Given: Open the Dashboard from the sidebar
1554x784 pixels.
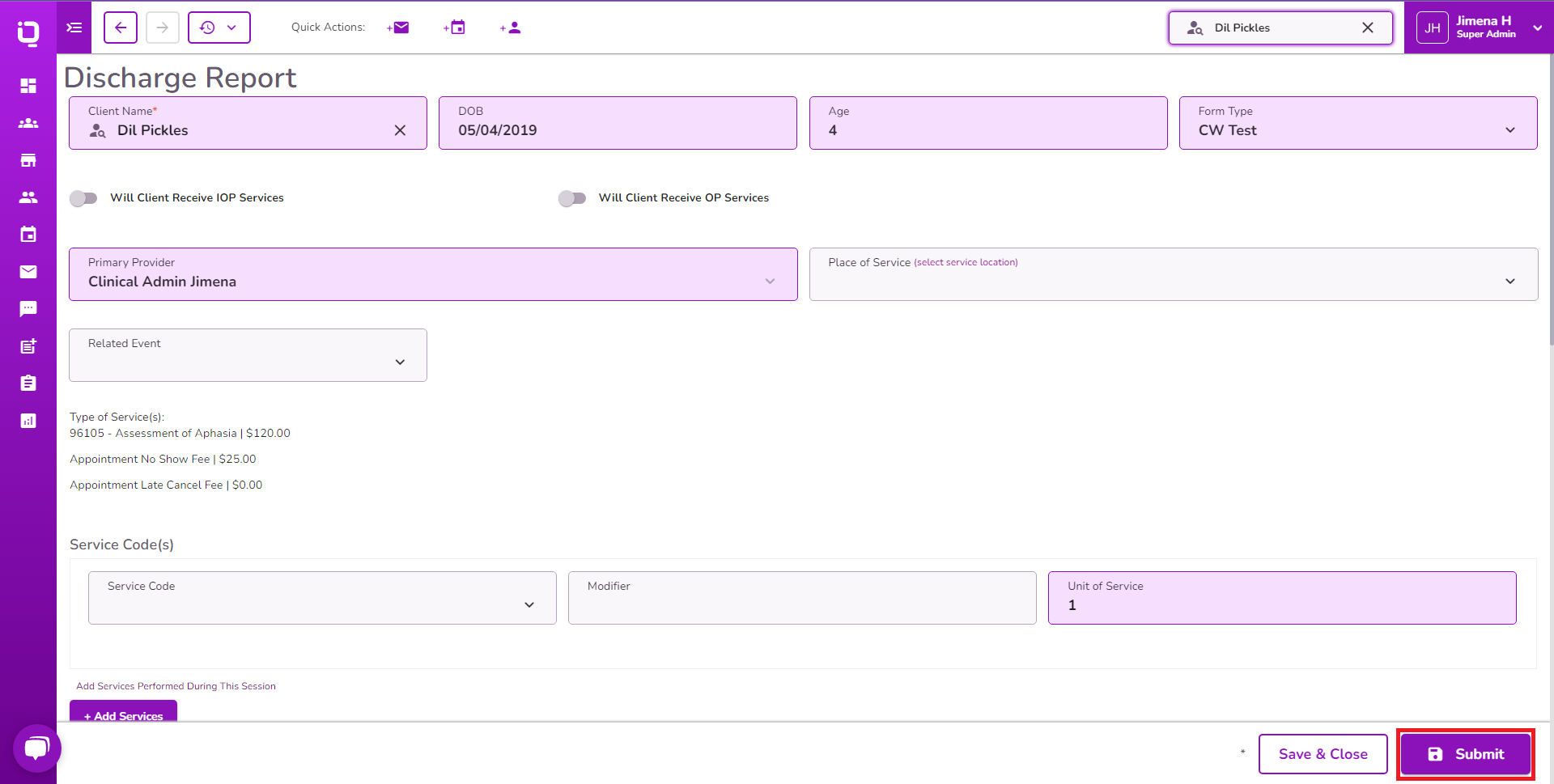Looking at the screenshot, I should (28, 86).
